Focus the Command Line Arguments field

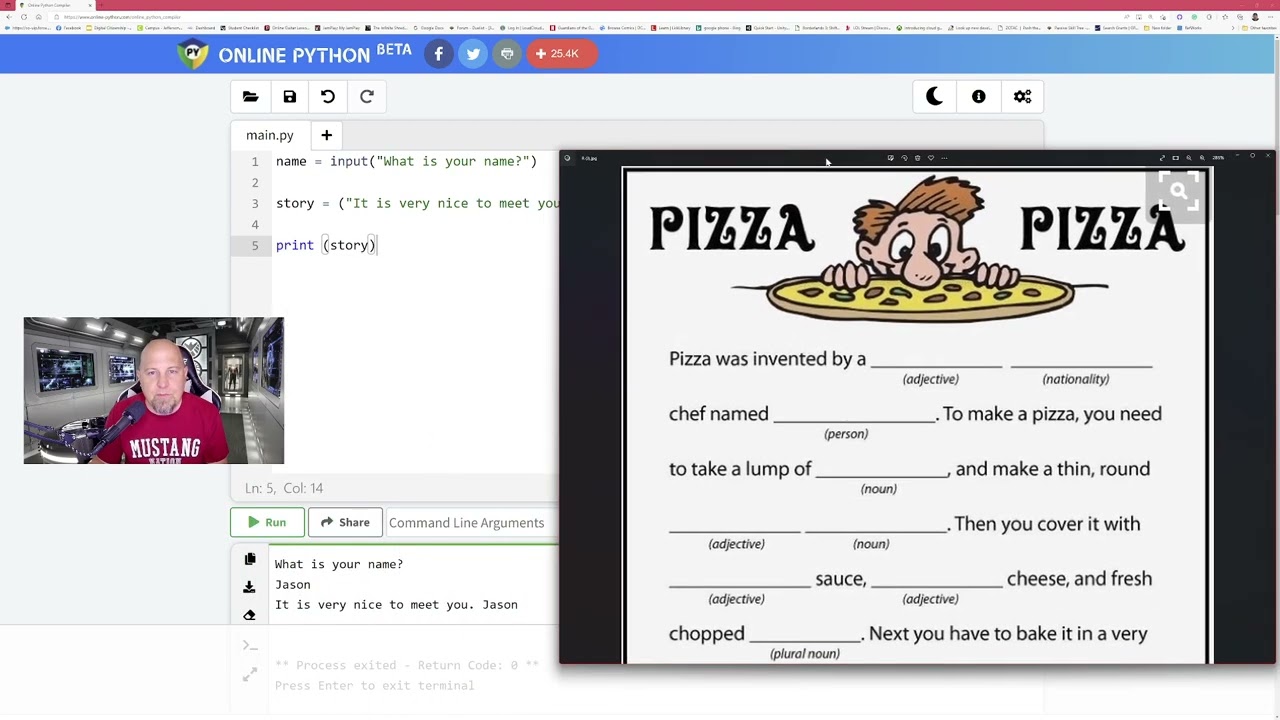click(x=472, y=522)
